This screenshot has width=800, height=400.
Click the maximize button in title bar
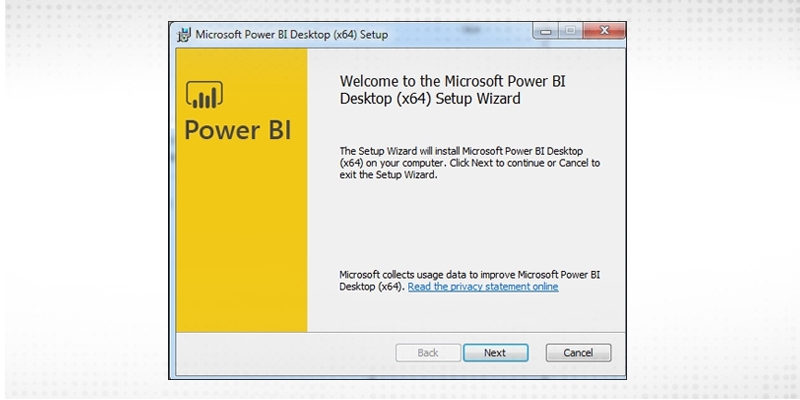(570, 31)
